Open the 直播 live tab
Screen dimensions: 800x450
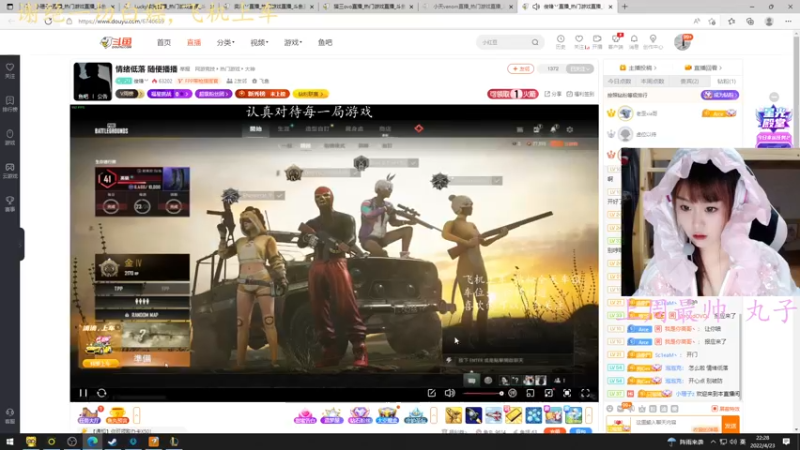(194, 42)
